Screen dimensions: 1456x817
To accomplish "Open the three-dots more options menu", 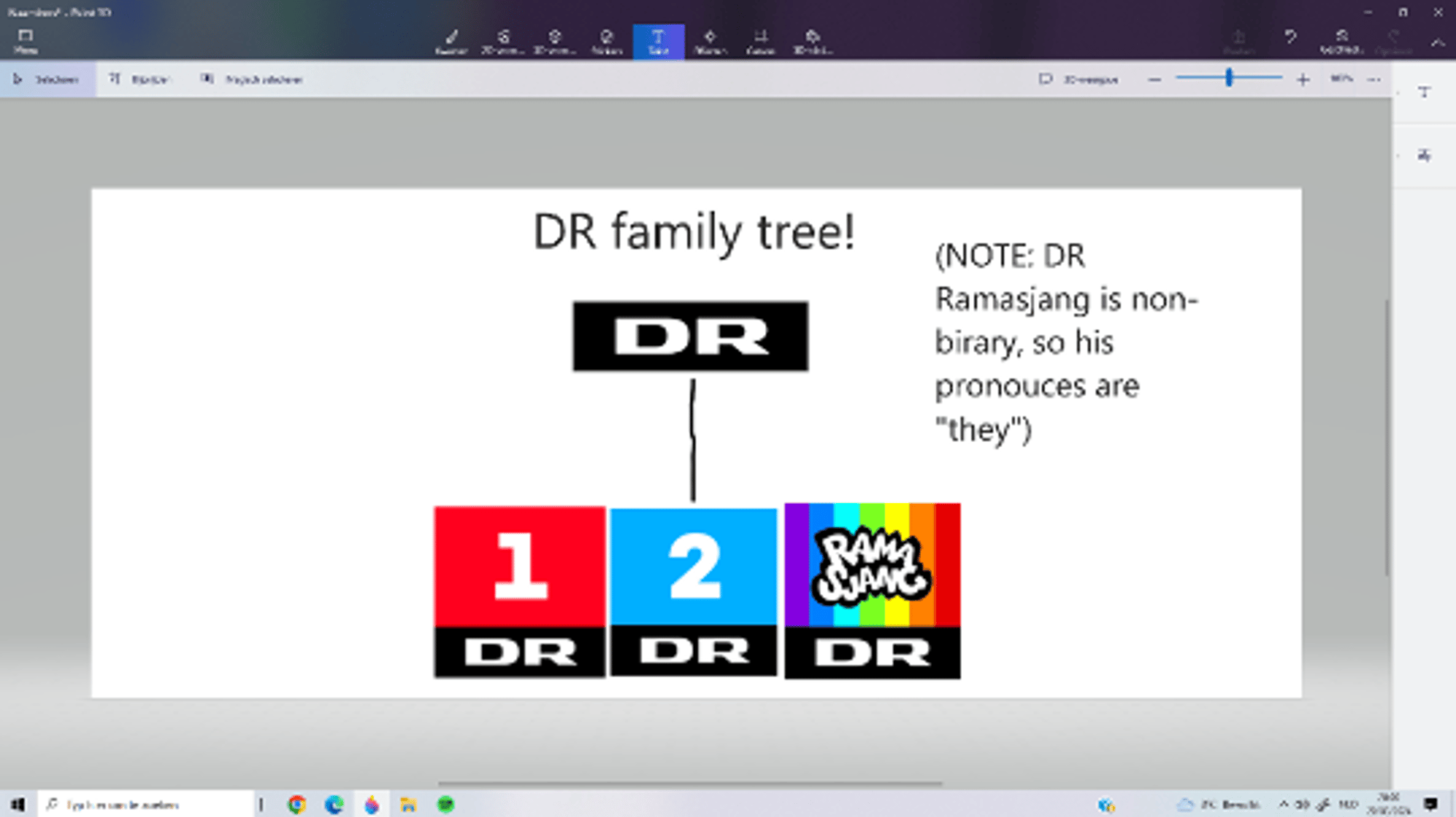I will tap(1374, 79).
